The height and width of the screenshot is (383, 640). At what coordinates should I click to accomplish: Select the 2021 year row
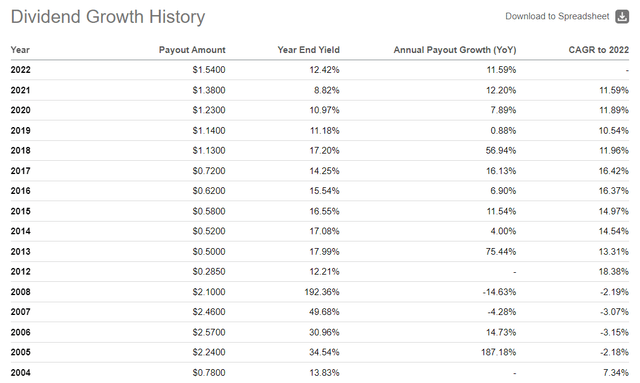[x=320, y=90]
